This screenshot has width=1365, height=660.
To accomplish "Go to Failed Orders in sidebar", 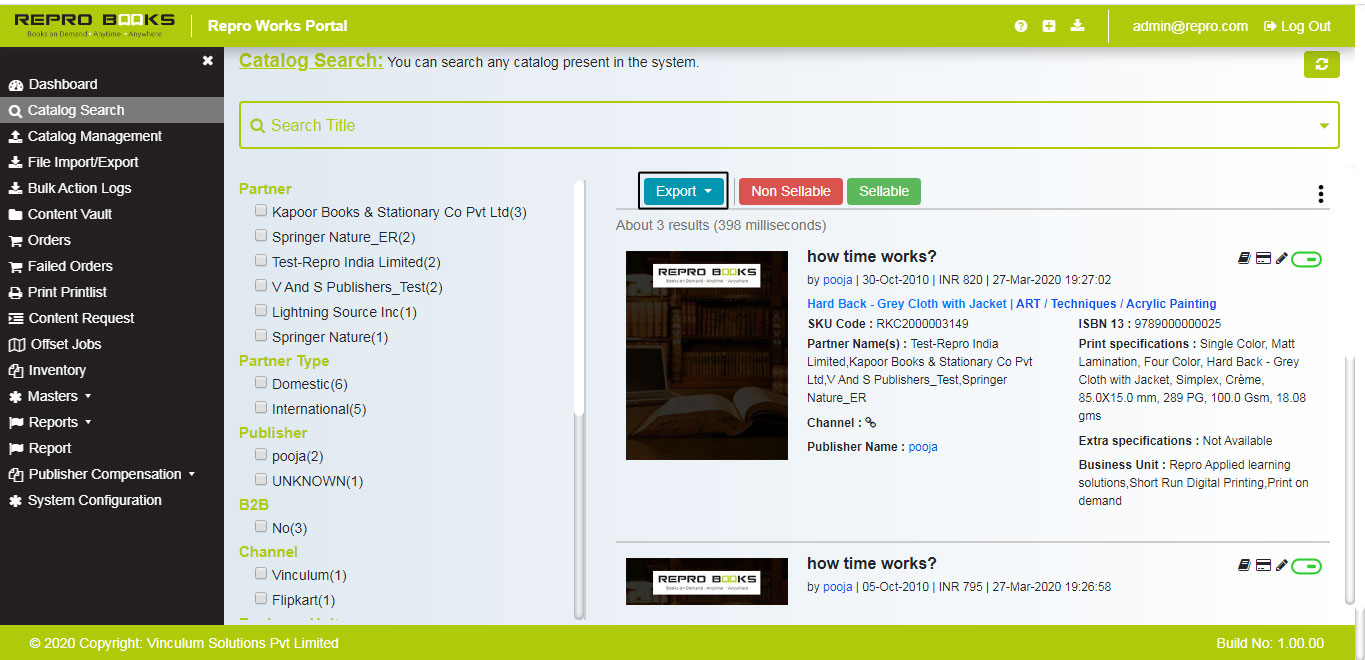I will point(70,266).
